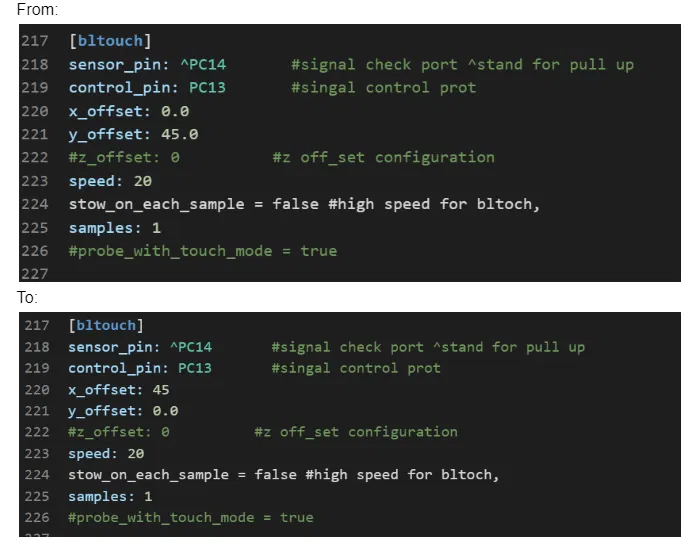697x548 pixels.
Task: Click the "From:" label above the first snippet
Action: coord(38,9)
